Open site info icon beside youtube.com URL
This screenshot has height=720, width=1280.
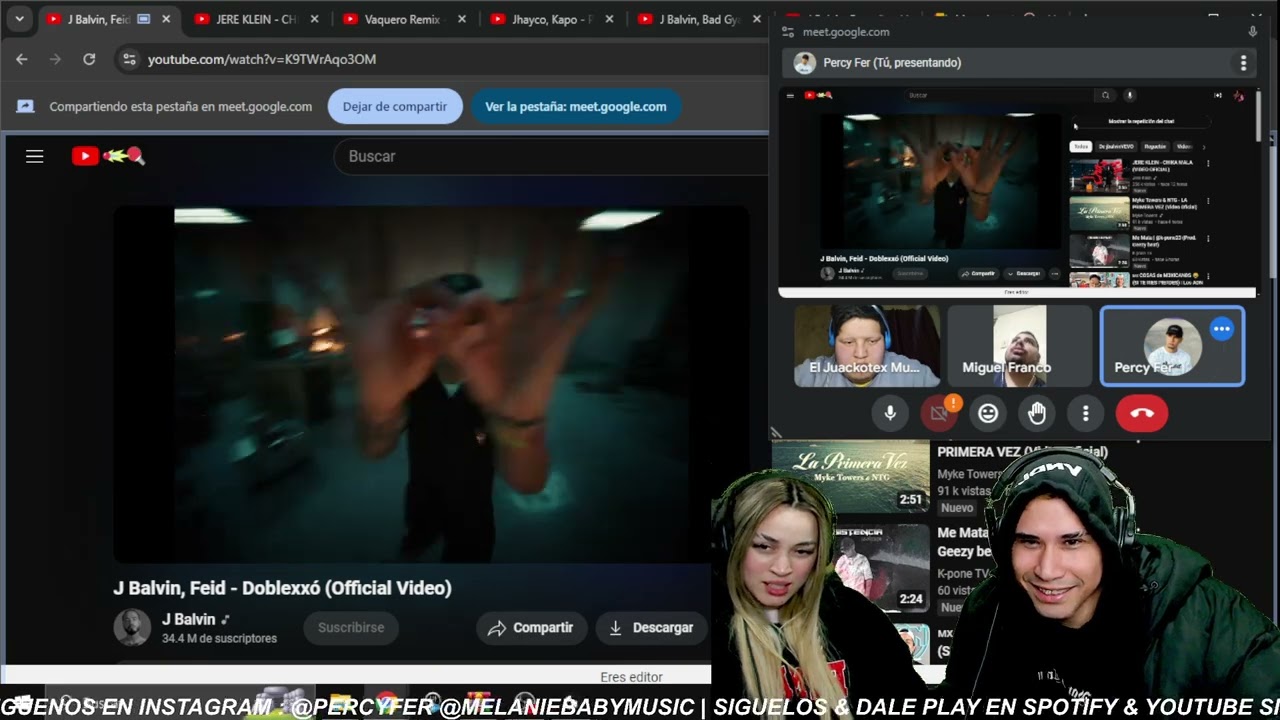pos(129,59)
